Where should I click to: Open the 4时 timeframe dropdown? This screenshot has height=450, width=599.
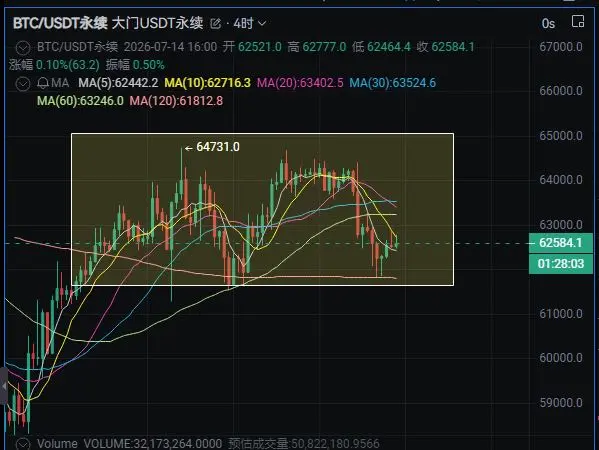tap(249, 24)
